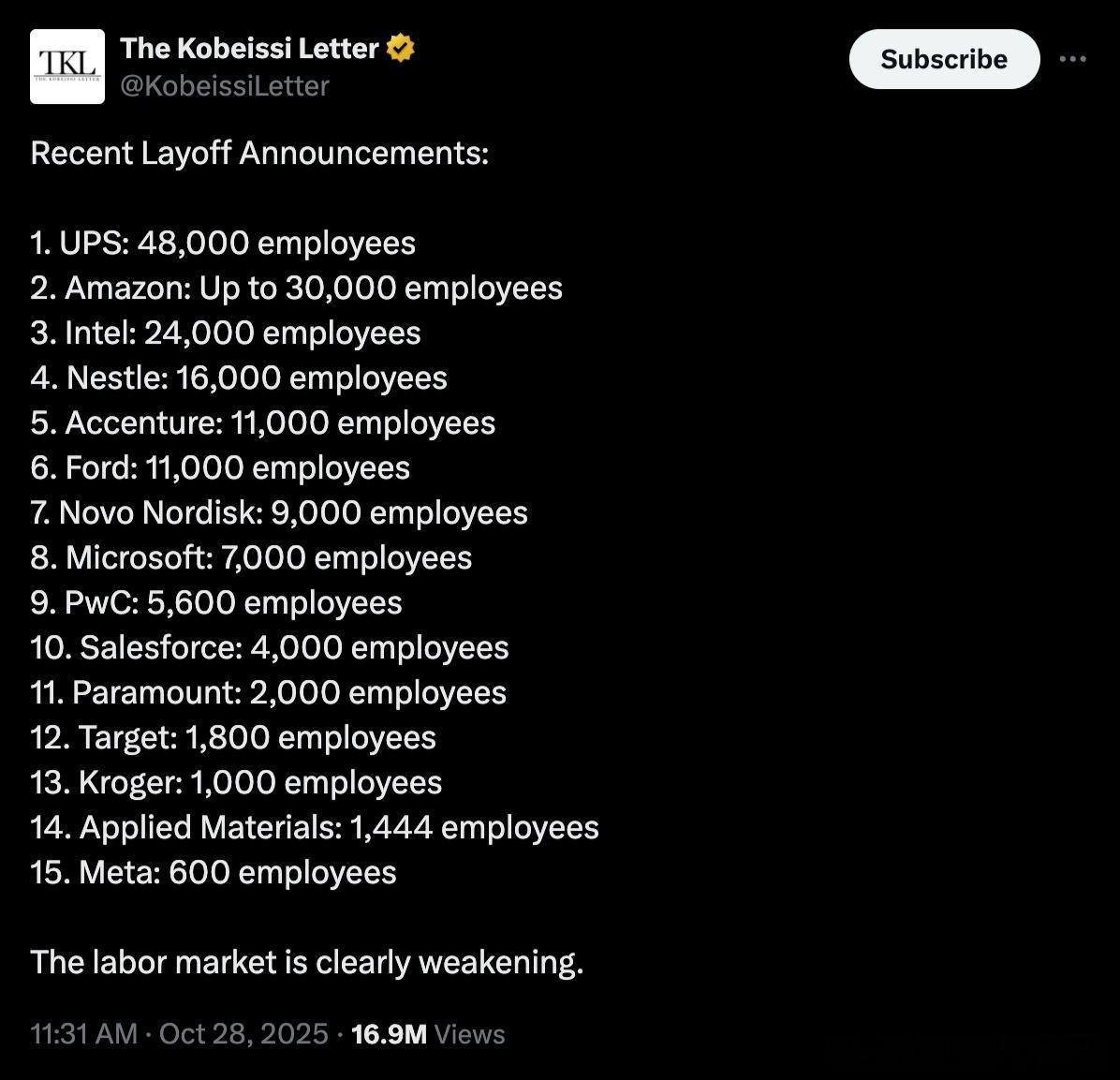Open the TKL profile avatar

pos(67,66)
